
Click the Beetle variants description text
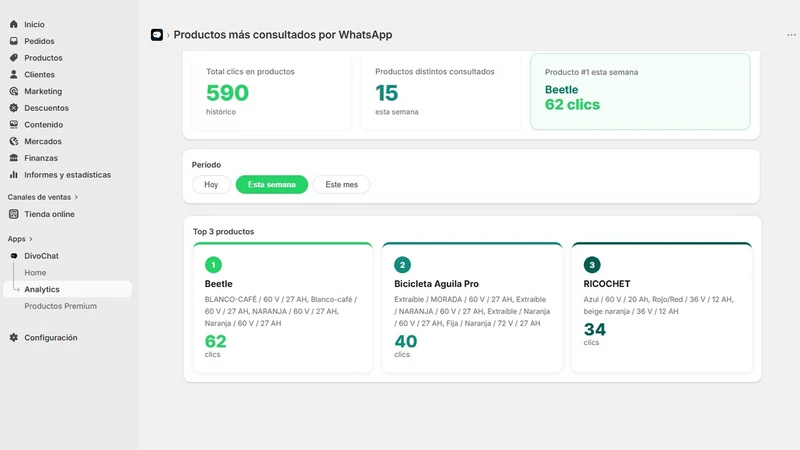click(281, 311)
